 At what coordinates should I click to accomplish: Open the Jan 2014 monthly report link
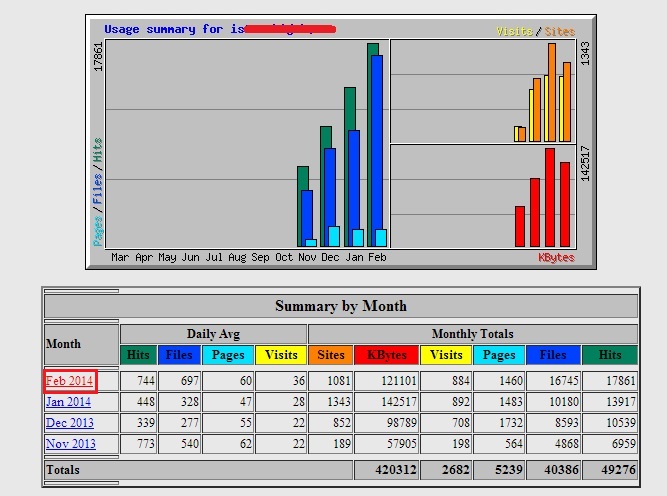point(69,402)
